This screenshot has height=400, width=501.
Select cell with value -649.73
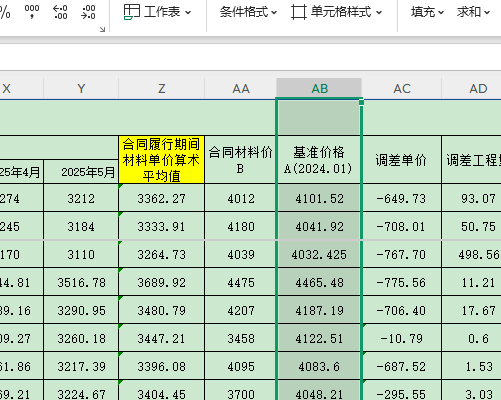pyautogui.click(x=402, y=198)
